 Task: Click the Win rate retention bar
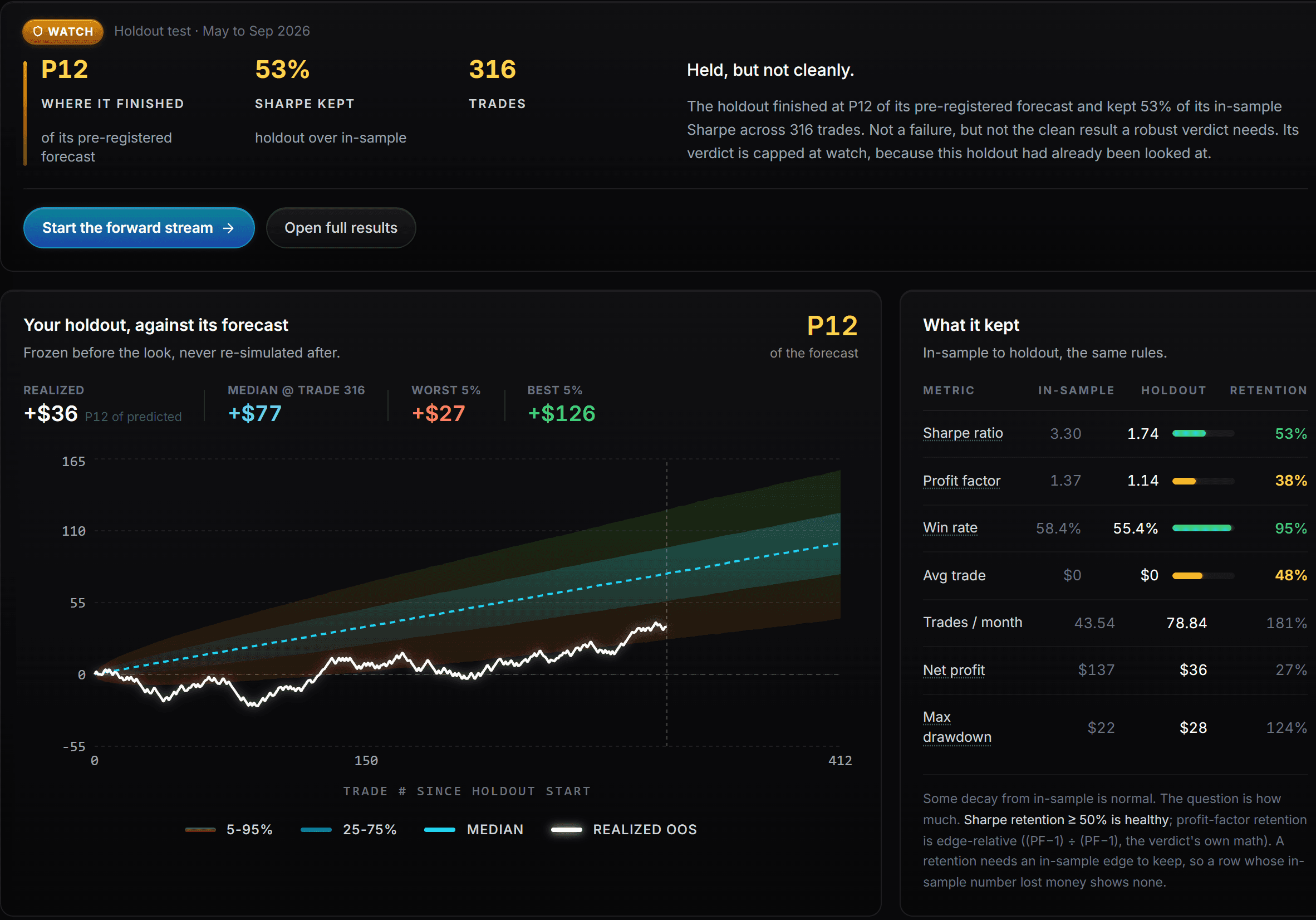(x=1202, y=528)
